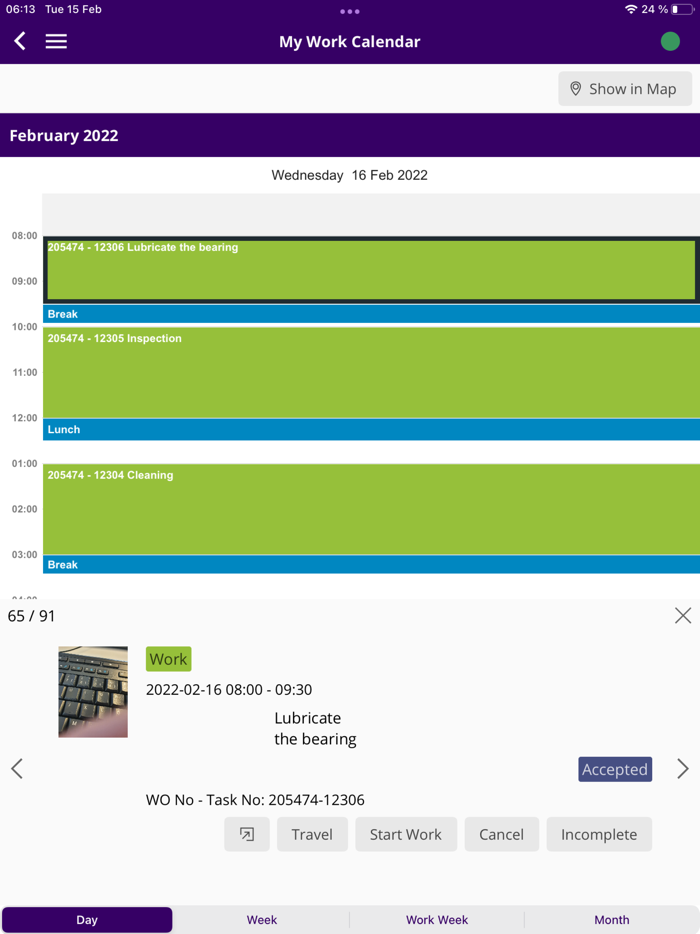Tap the battery indicator in status bar
Screen dimensions: 700x934
(683, 10)
